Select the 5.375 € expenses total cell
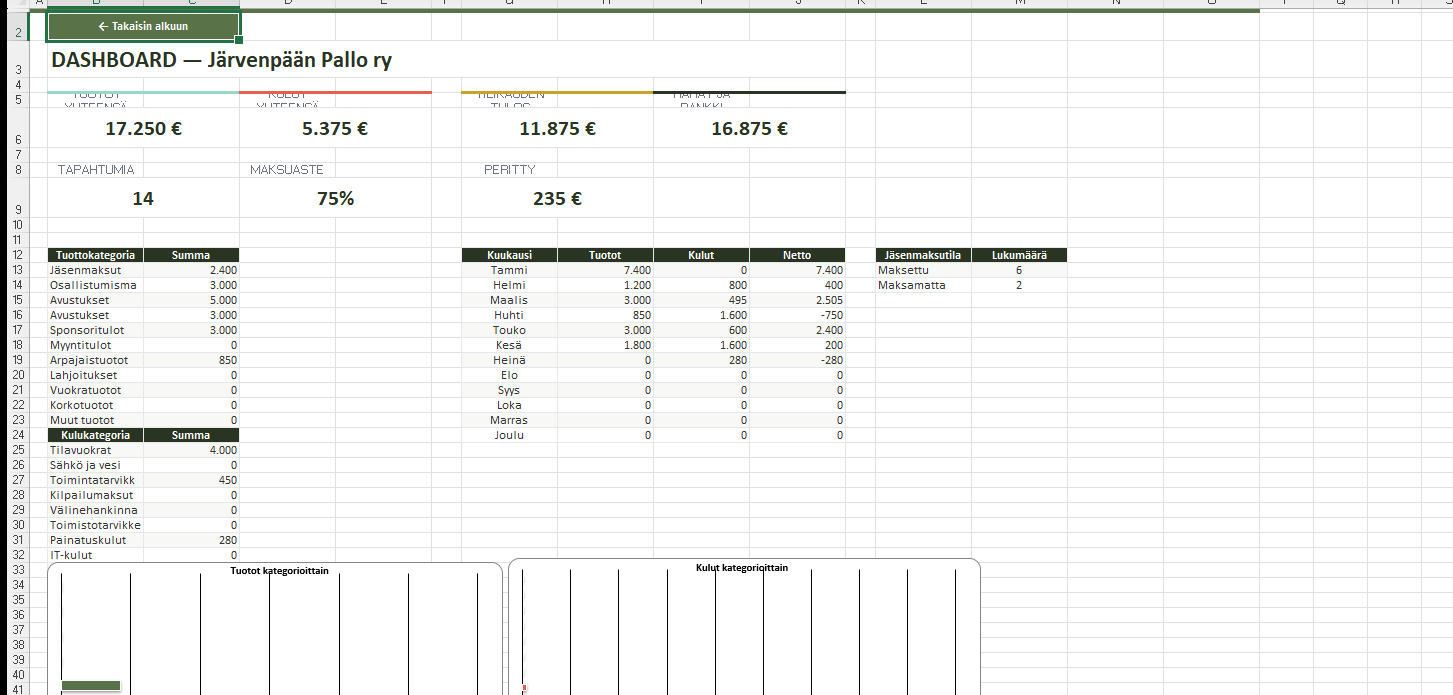 point(335,129)
